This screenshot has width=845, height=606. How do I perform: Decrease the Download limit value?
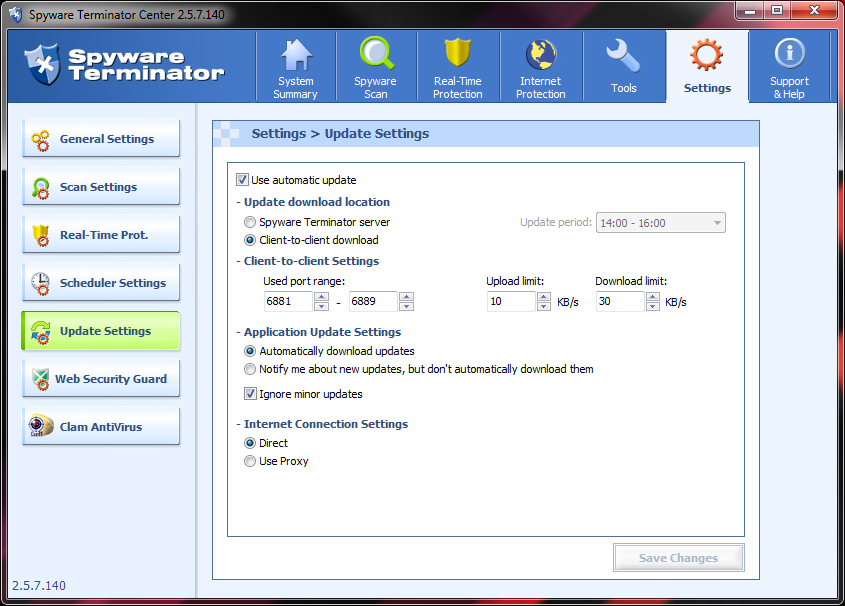[653, 306]
